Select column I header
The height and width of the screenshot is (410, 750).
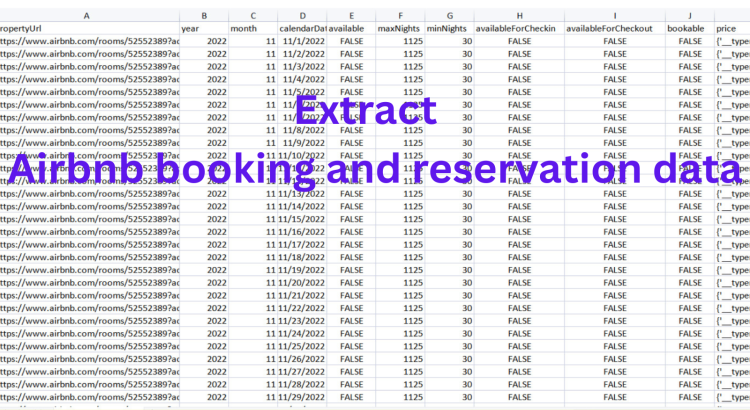(615, 16)
